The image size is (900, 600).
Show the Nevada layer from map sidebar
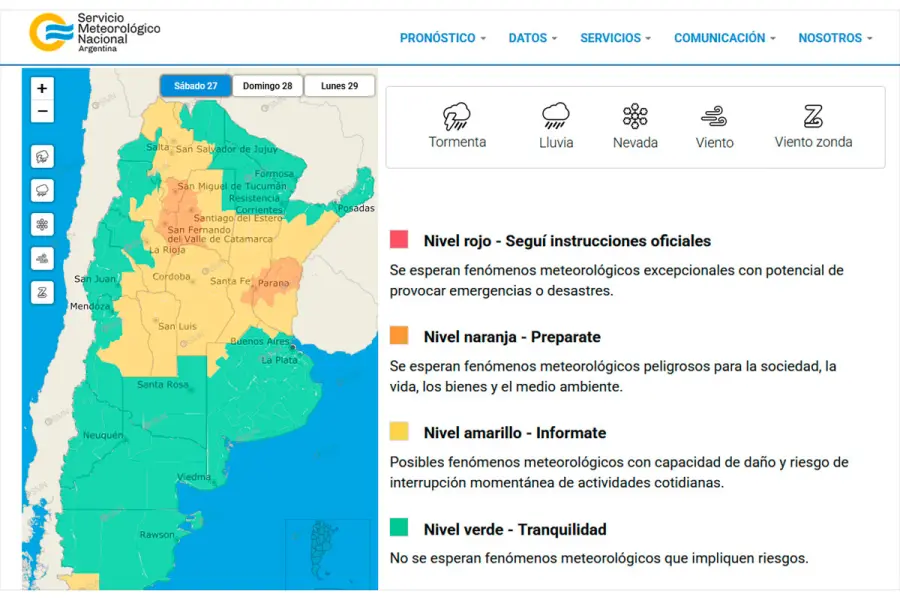click(42, 224)
